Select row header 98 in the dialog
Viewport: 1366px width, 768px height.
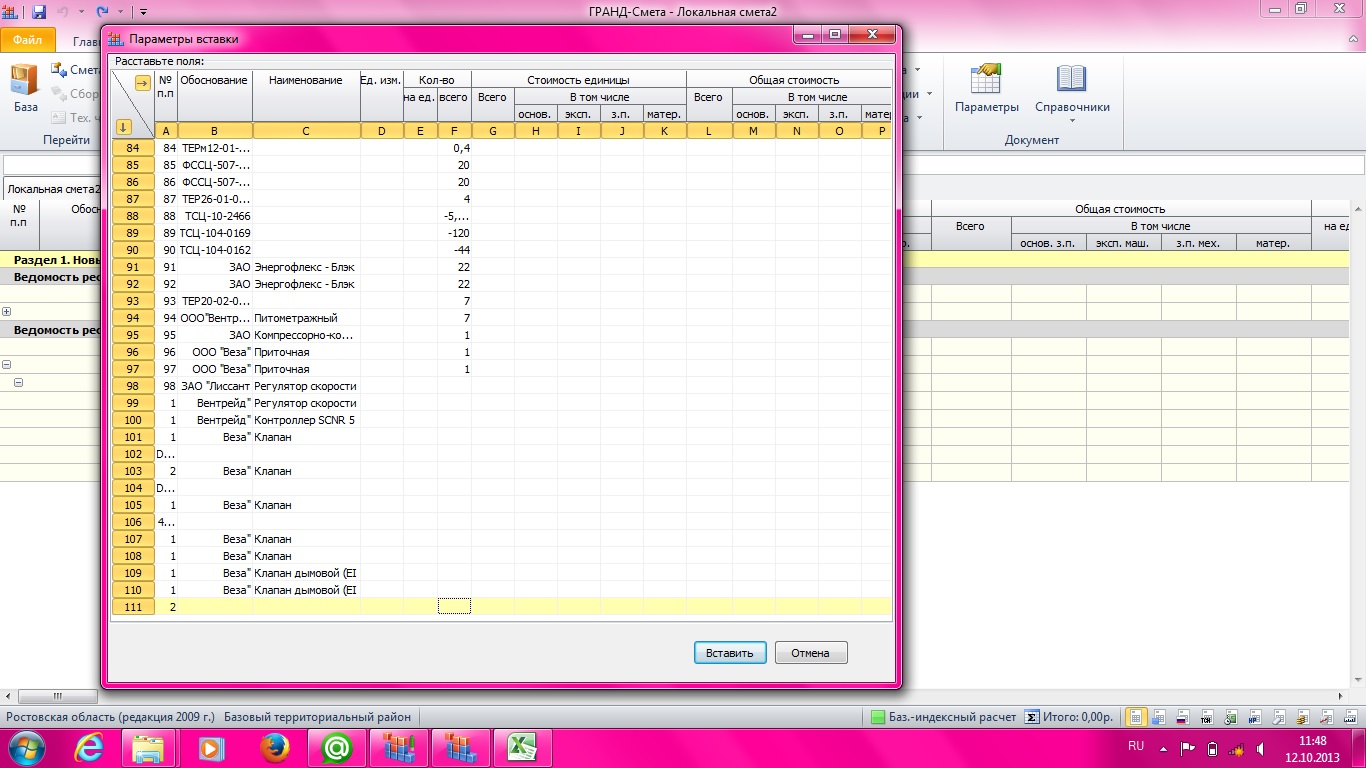pos(133,386)
